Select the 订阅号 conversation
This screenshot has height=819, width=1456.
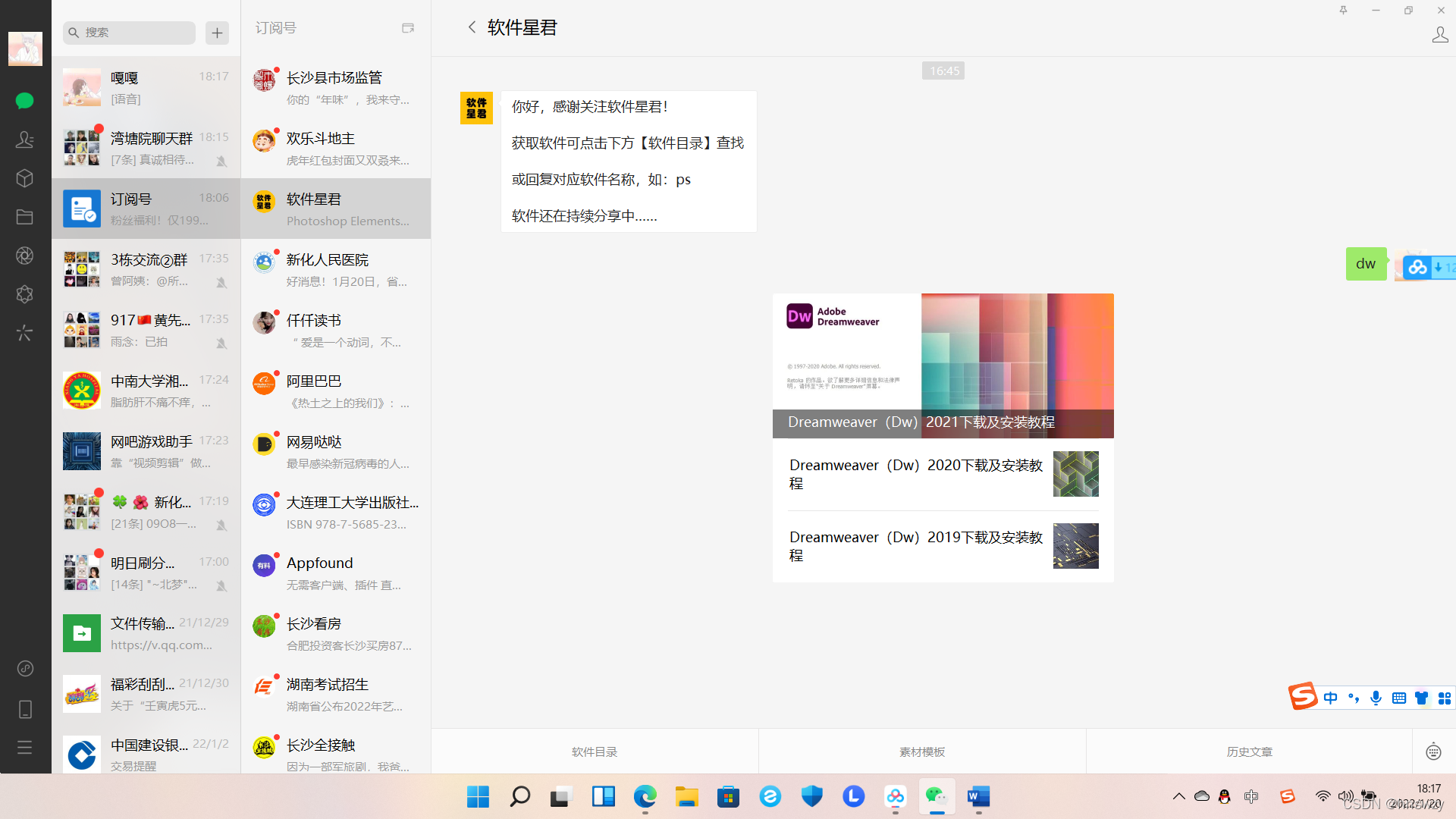(146, 209)
